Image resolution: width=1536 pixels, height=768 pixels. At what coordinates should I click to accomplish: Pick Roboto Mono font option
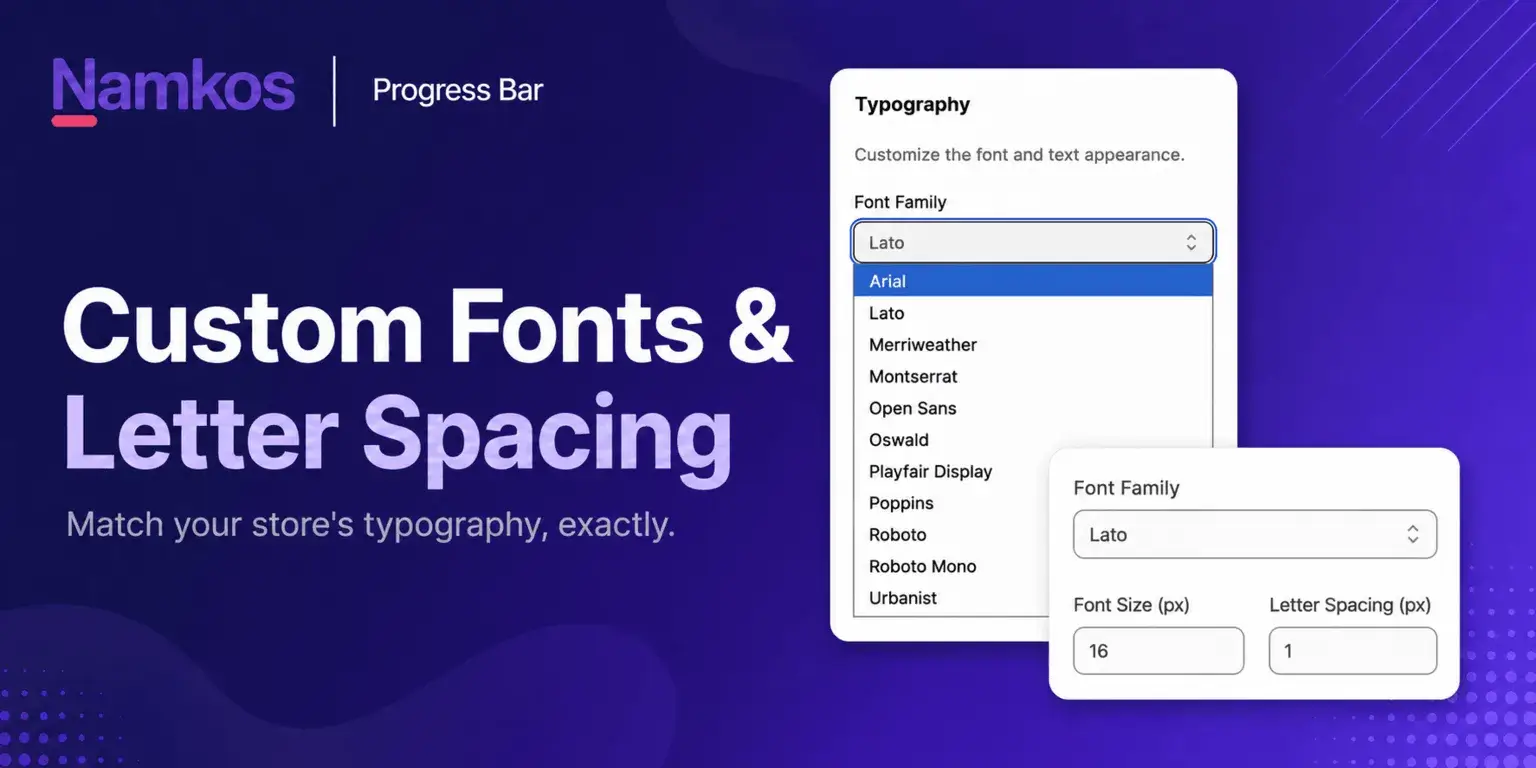(952, 566)
